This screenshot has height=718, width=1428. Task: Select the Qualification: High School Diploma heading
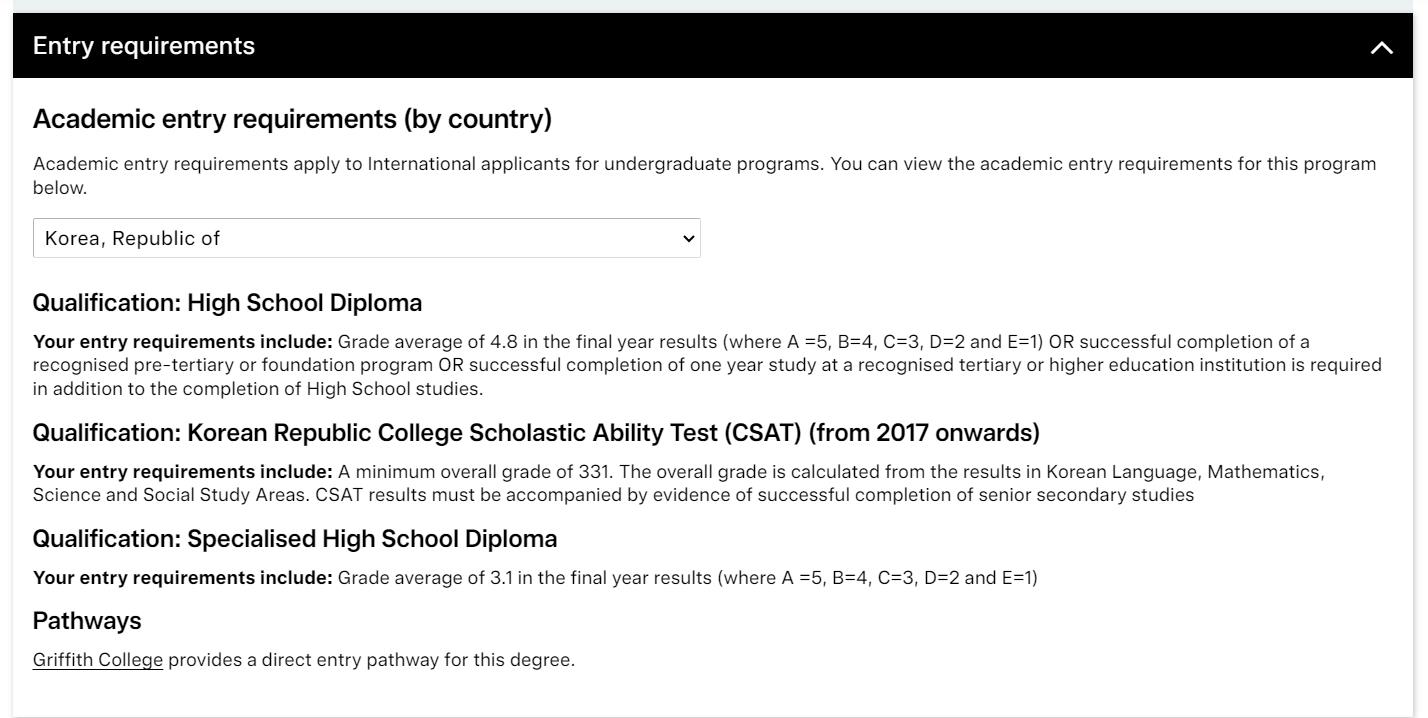[228, 303]
